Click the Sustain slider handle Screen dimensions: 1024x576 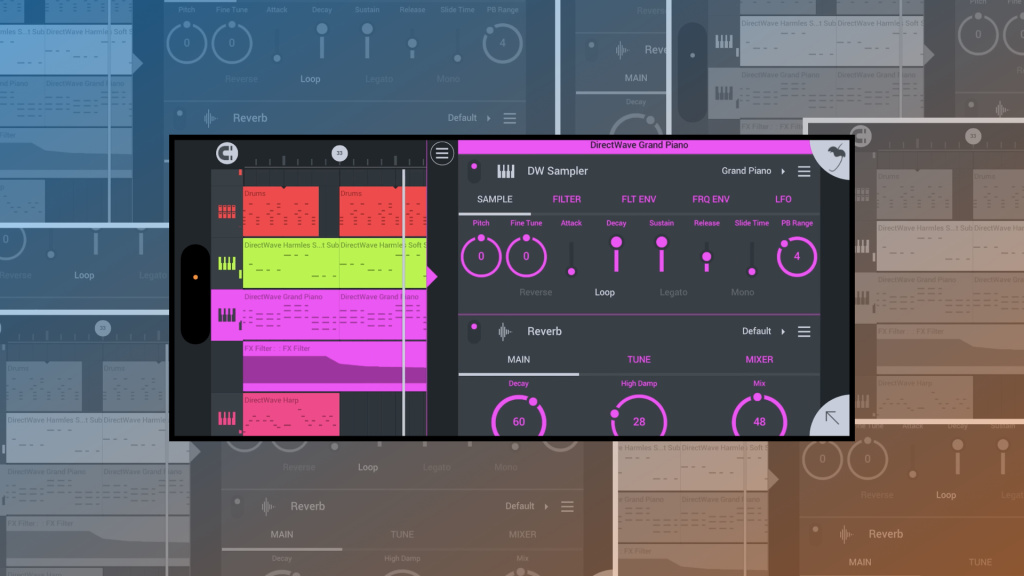[x=662, y=242]
